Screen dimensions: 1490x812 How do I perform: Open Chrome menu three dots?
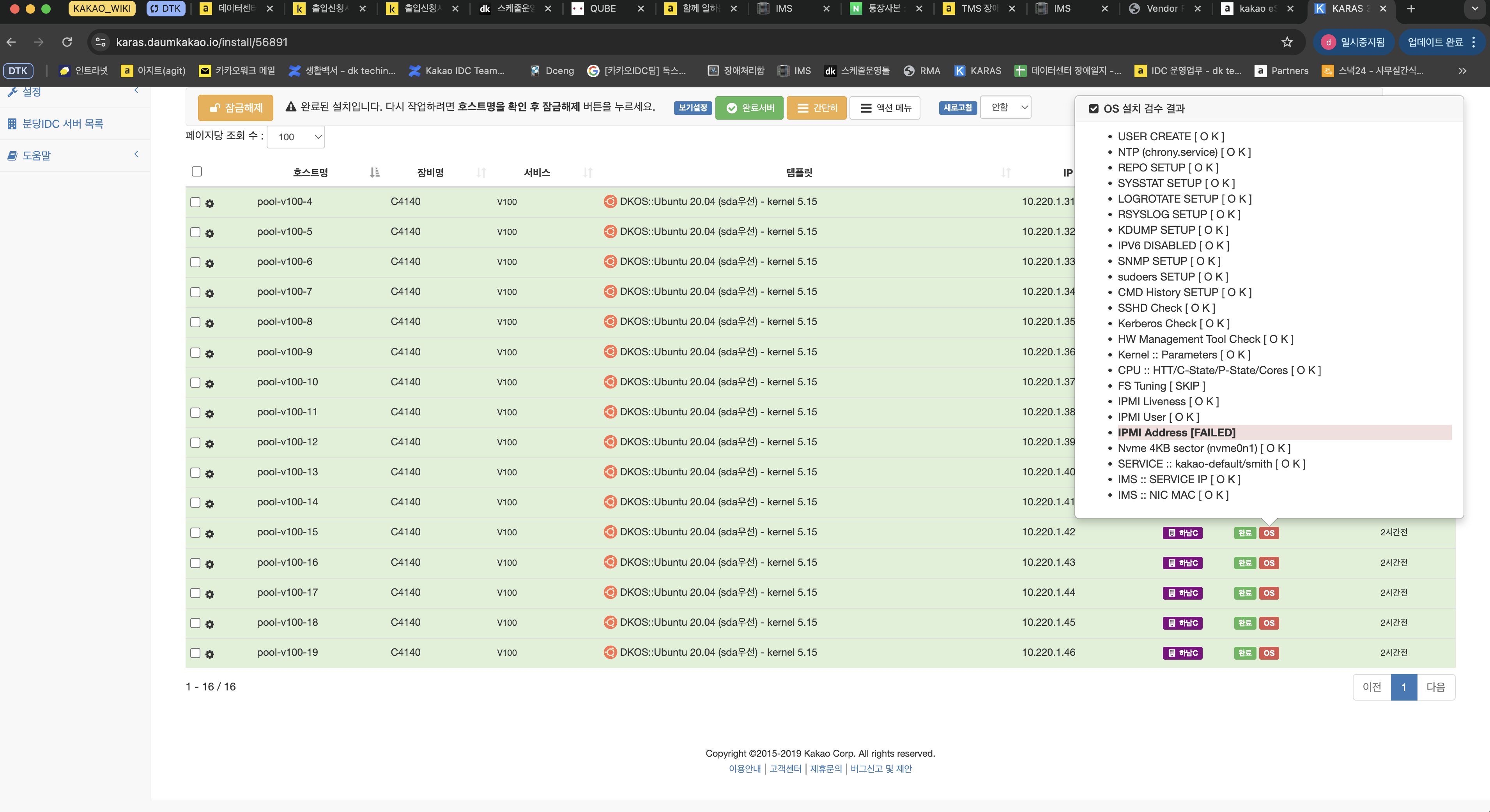pos(1473,42)
